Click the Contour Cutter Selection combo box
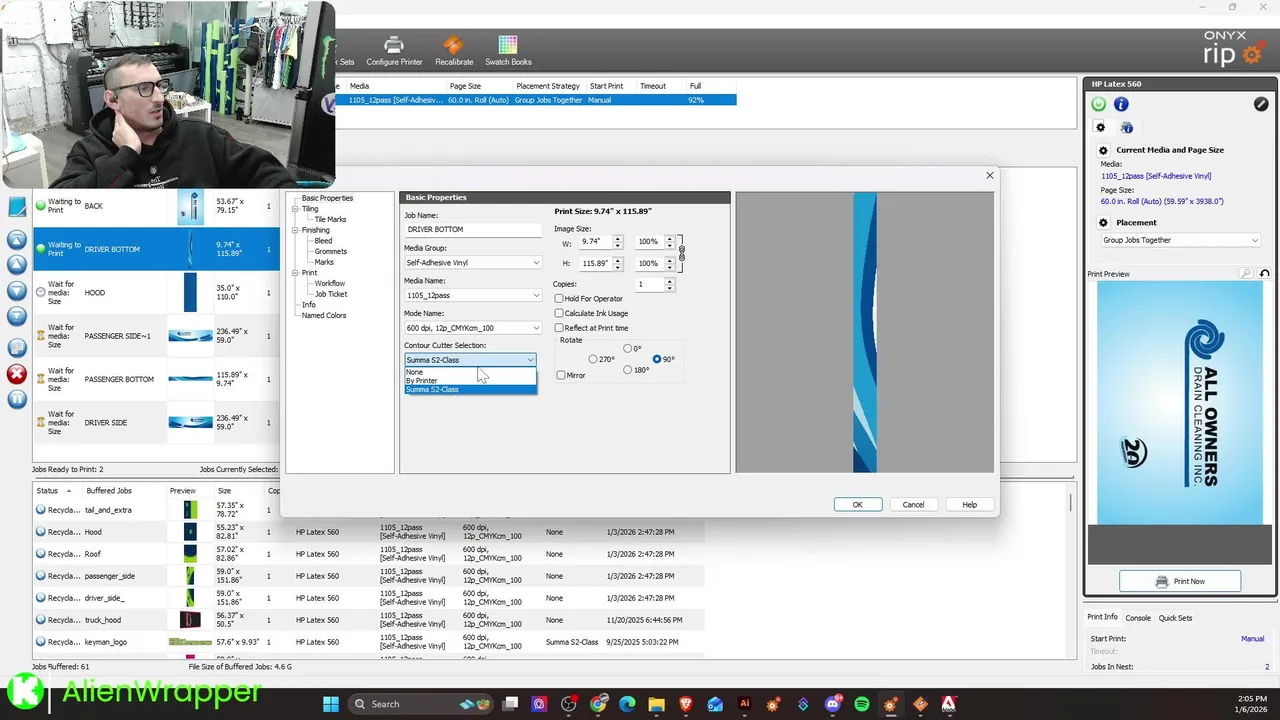1280x720 pixels. point(470,360)
